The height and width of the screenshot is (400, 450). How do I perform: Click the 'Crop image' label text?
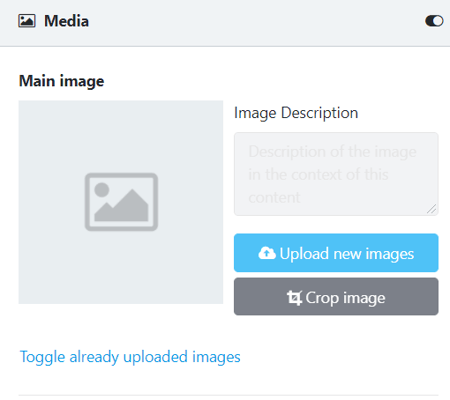click(345, 298)
